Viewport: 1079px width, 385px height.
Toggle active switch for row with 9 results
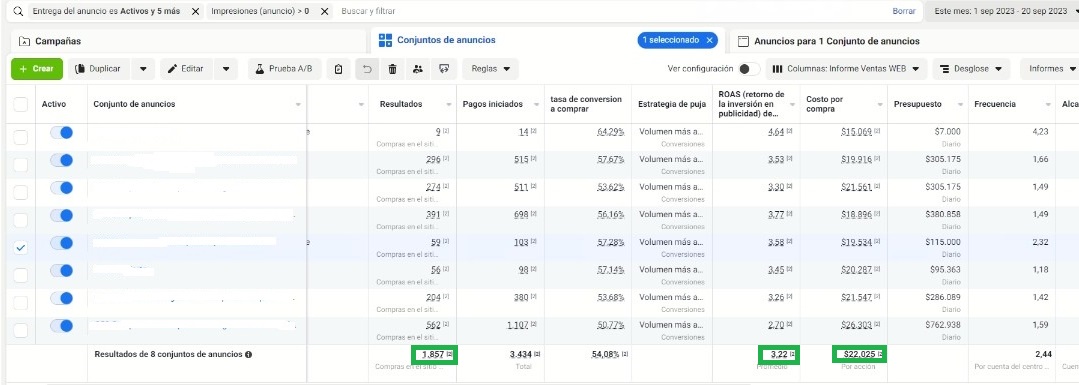(61, 133)
